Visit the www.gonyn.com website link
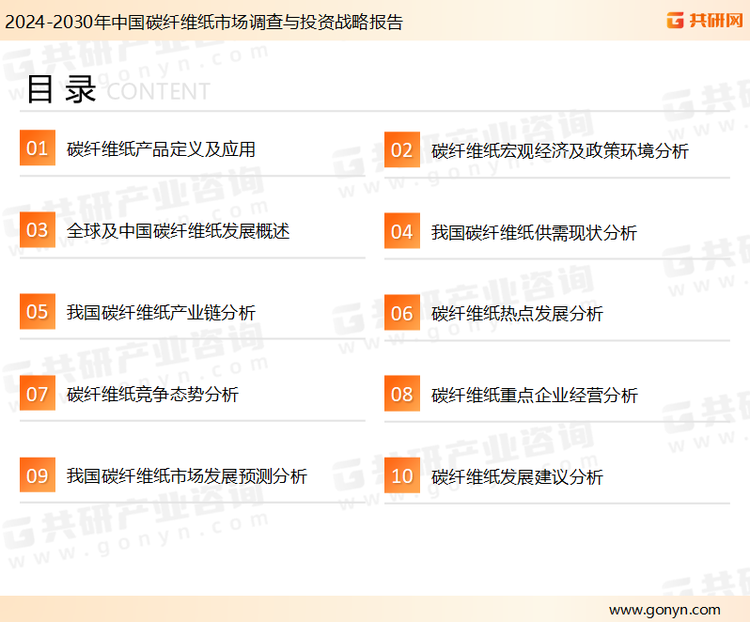 [664, 609]
